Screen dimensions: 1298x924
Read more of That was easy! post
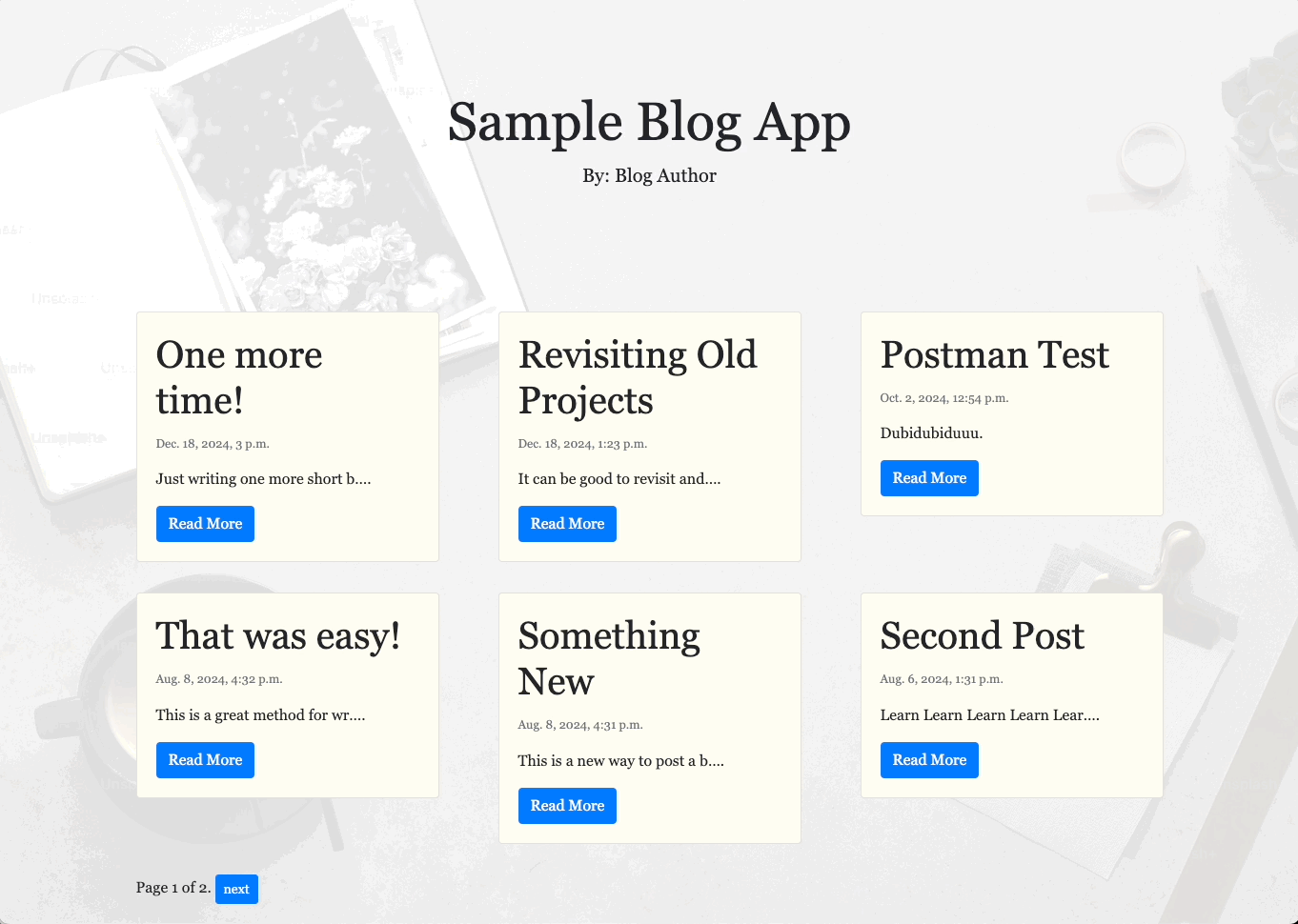205,760
